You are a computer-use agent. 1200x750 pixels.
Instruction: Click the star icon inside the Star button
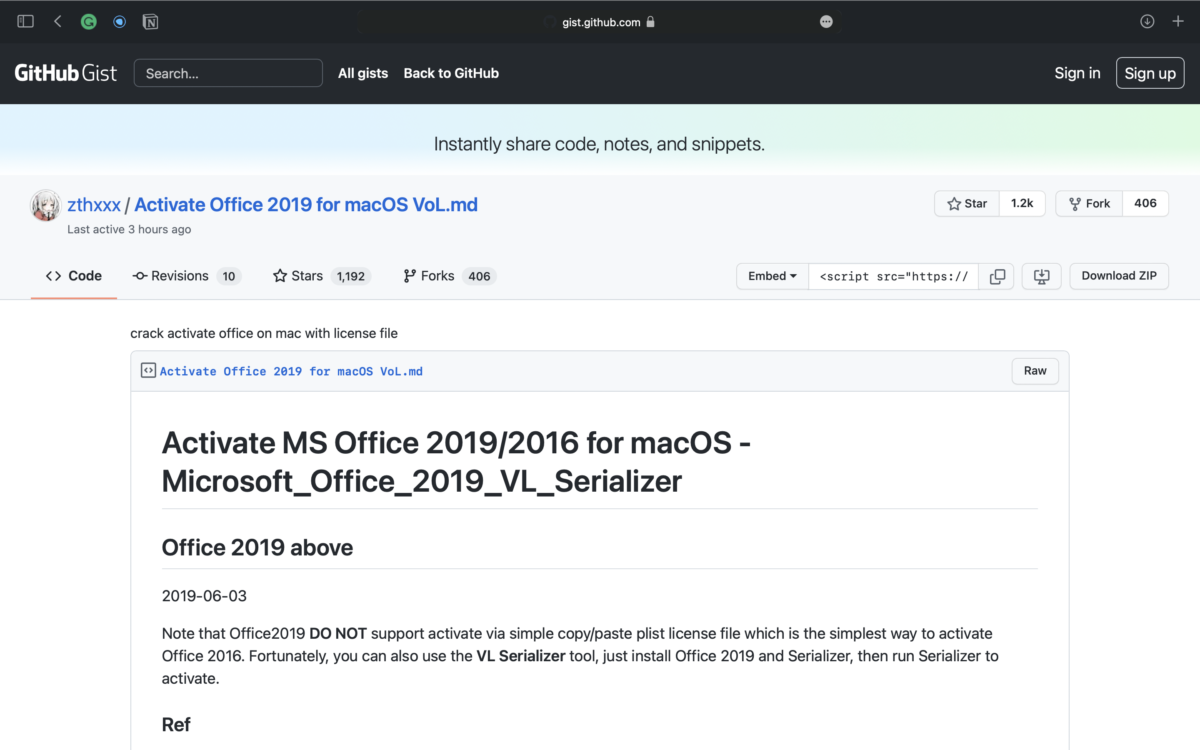(952, 203)
